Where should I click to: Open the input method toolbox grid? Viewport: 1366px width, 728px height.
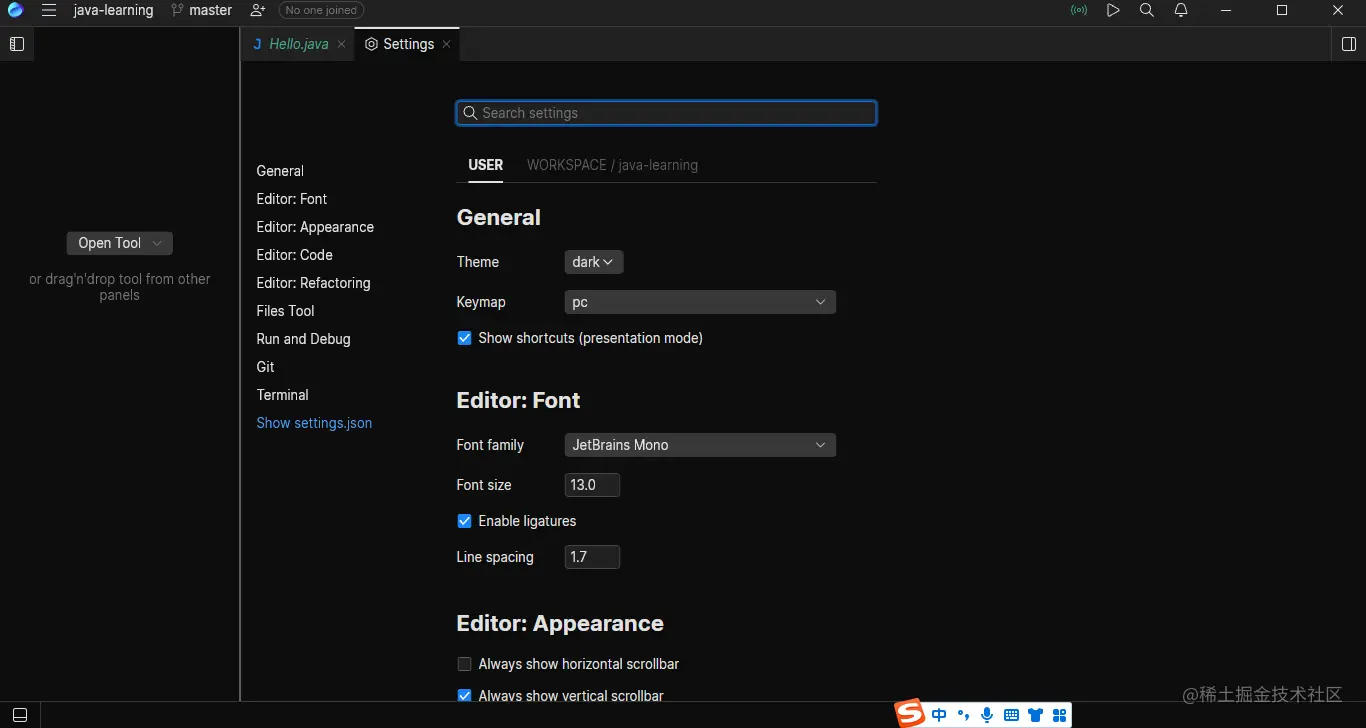coord(1059,715)
